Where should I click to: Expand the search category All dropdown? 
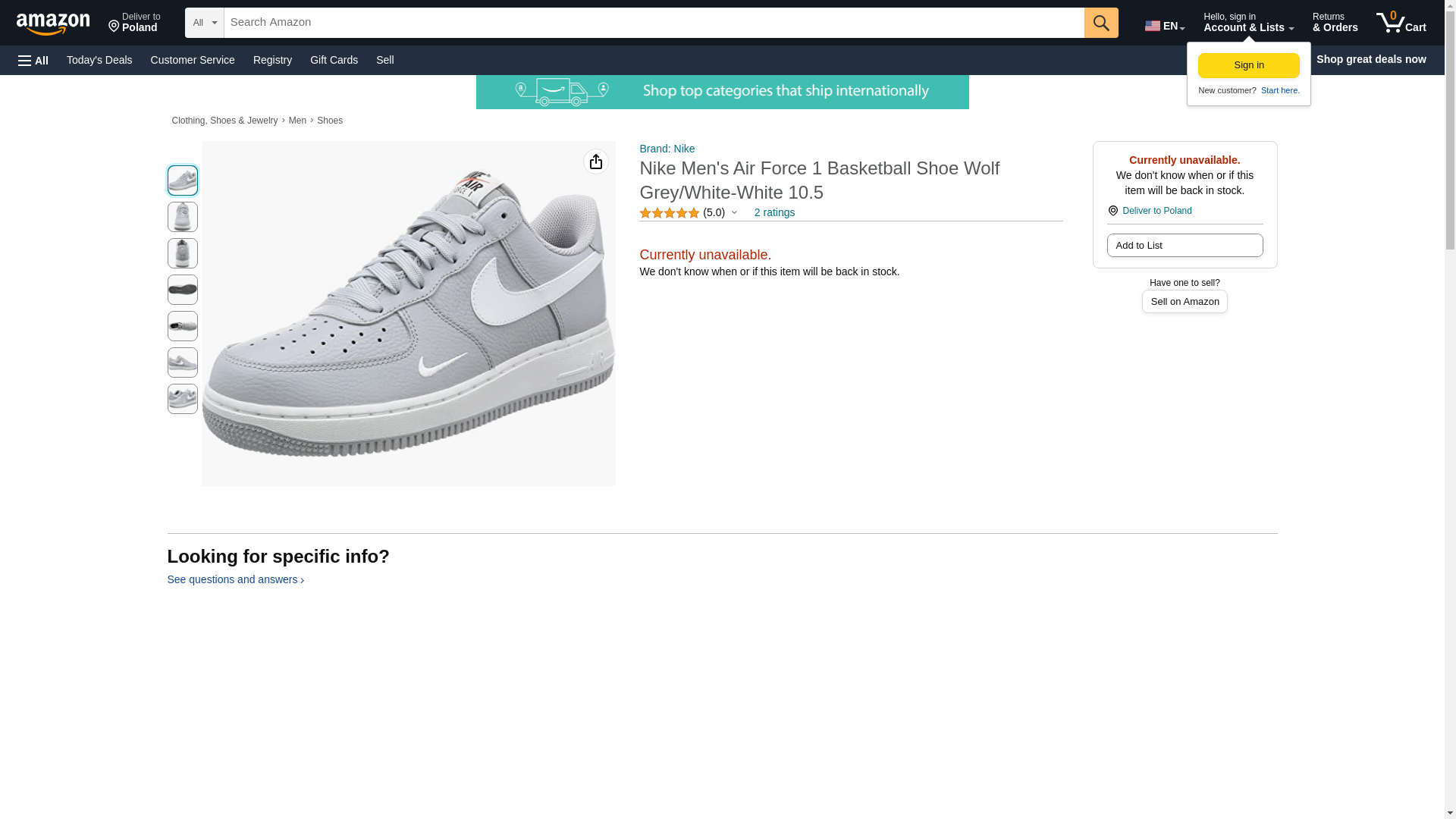click(x=204, y=23)
